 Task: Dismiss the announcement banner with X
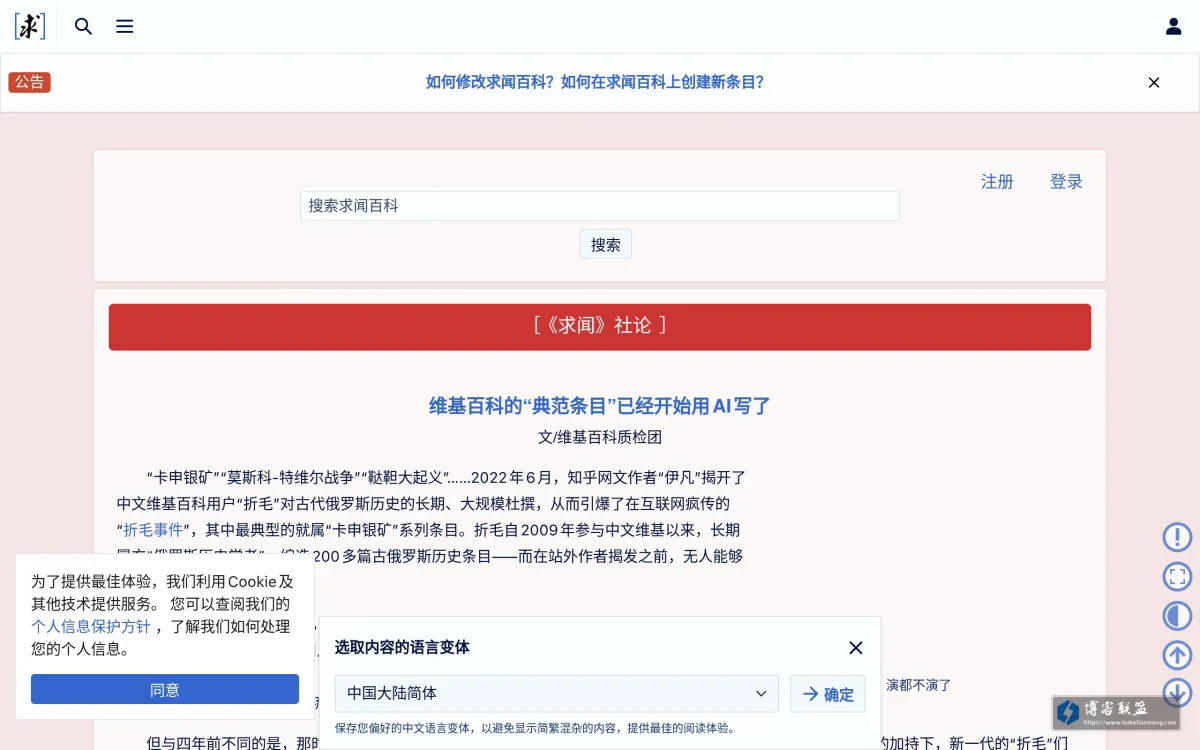(1154, 83)
